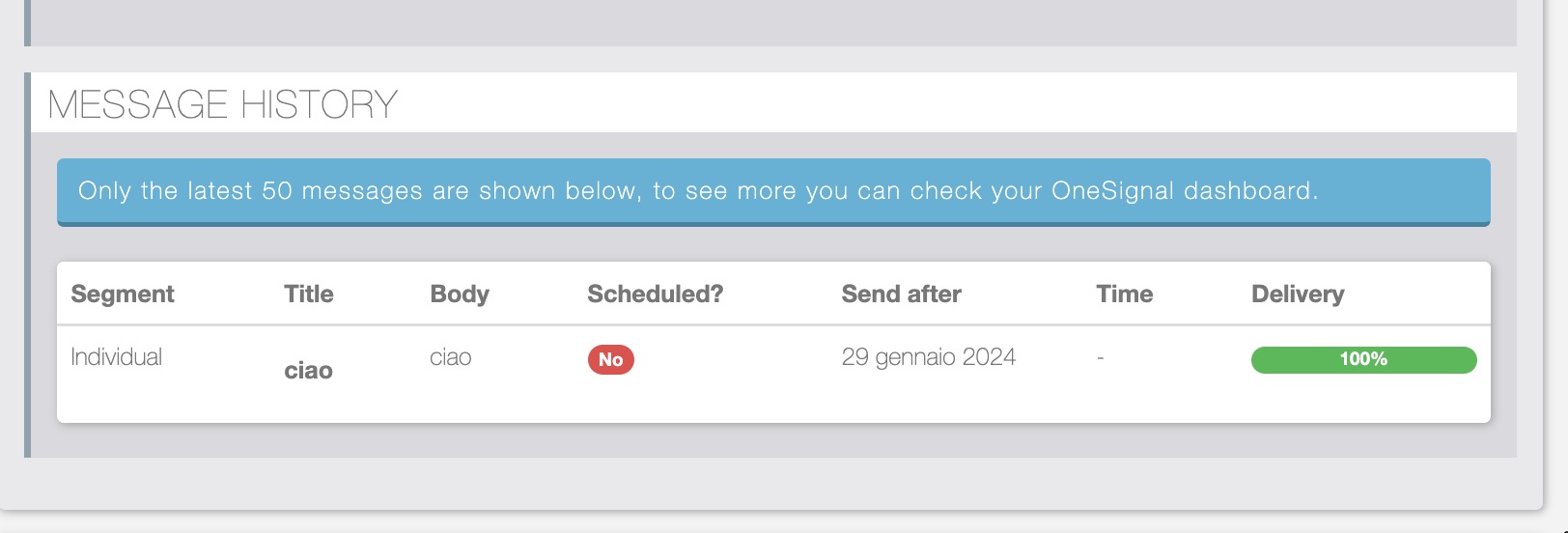Click the MESSAGE HISTORY heading
The image size is (1568, 533).
[x=223, y=104]
